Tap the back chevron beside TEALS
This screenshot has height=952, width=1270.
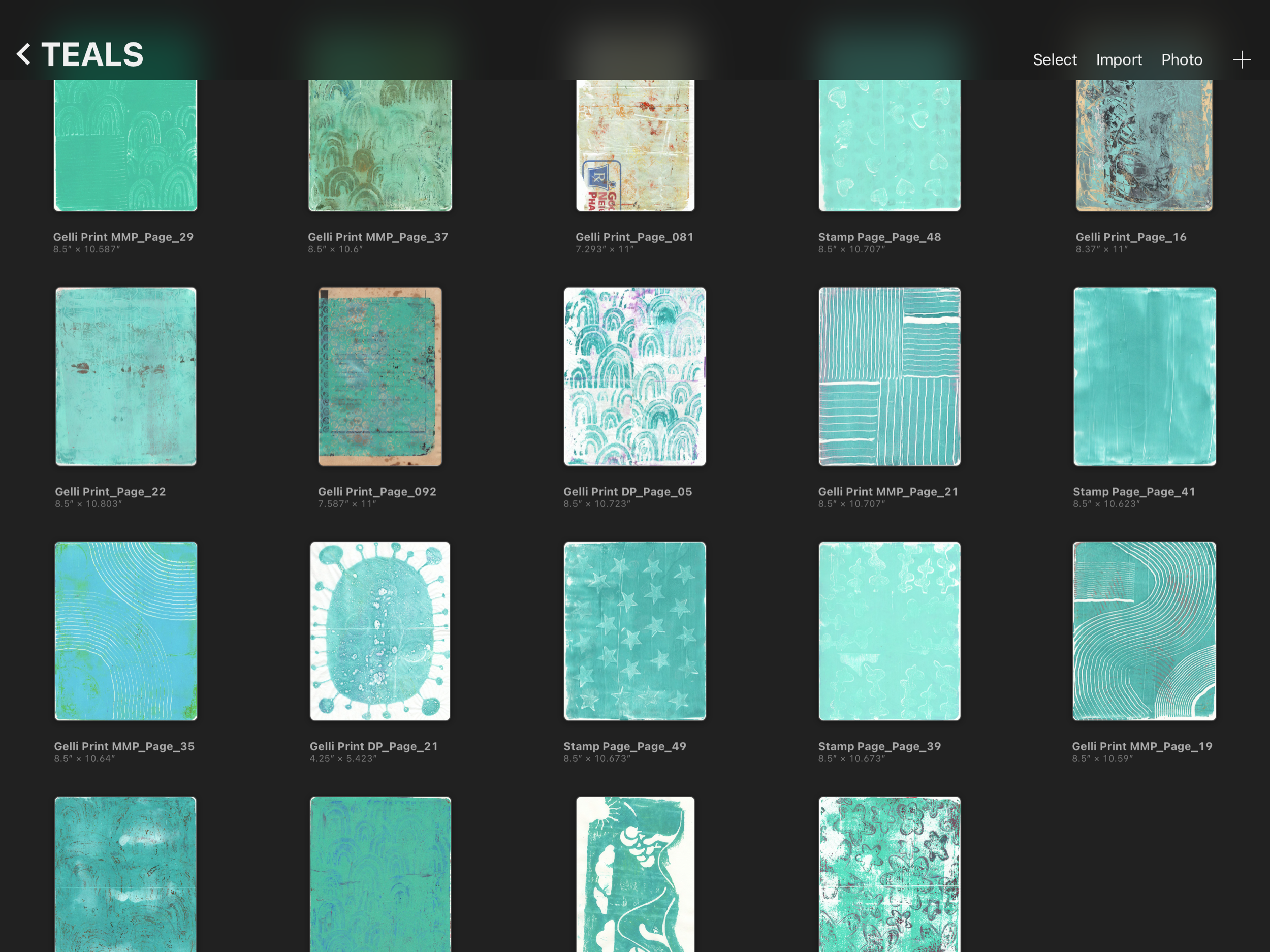point(23,54)
